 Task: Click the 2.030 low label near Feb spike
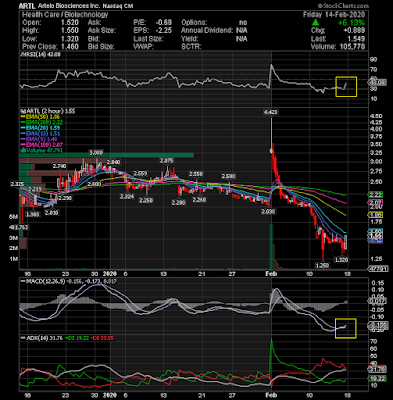coord(268,211)
